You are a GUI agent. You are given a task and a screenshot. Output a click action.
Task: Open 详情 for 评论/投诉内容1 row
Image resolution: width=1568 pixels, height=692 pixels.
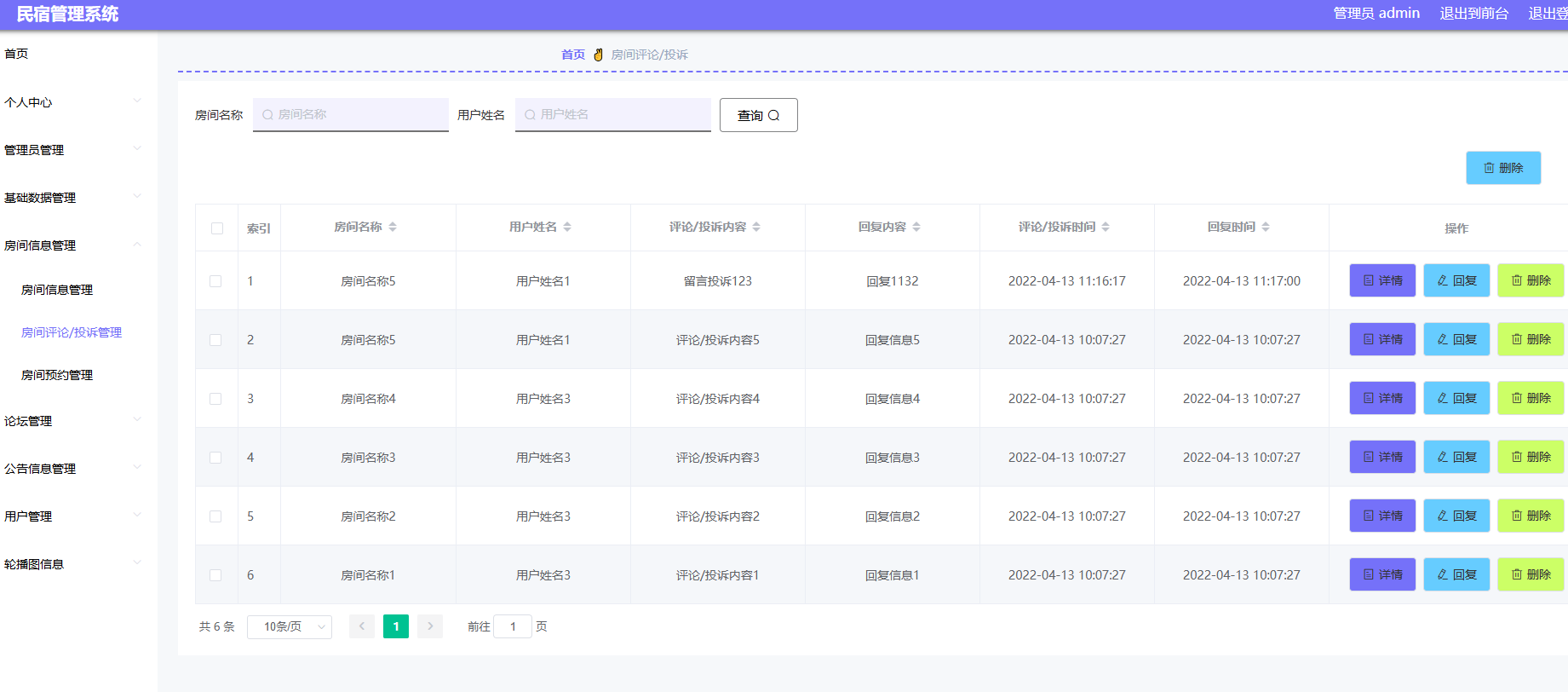[1382, 574]
